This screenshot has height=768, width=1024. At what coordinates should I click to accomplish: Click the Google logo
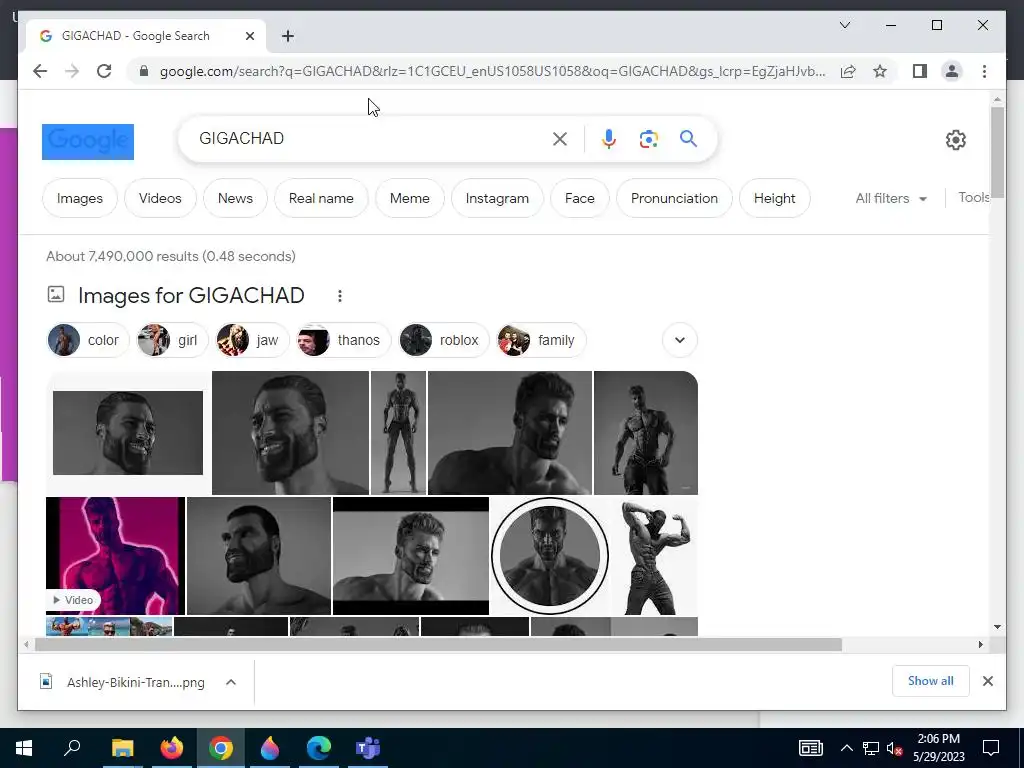[x=88, y=142]
